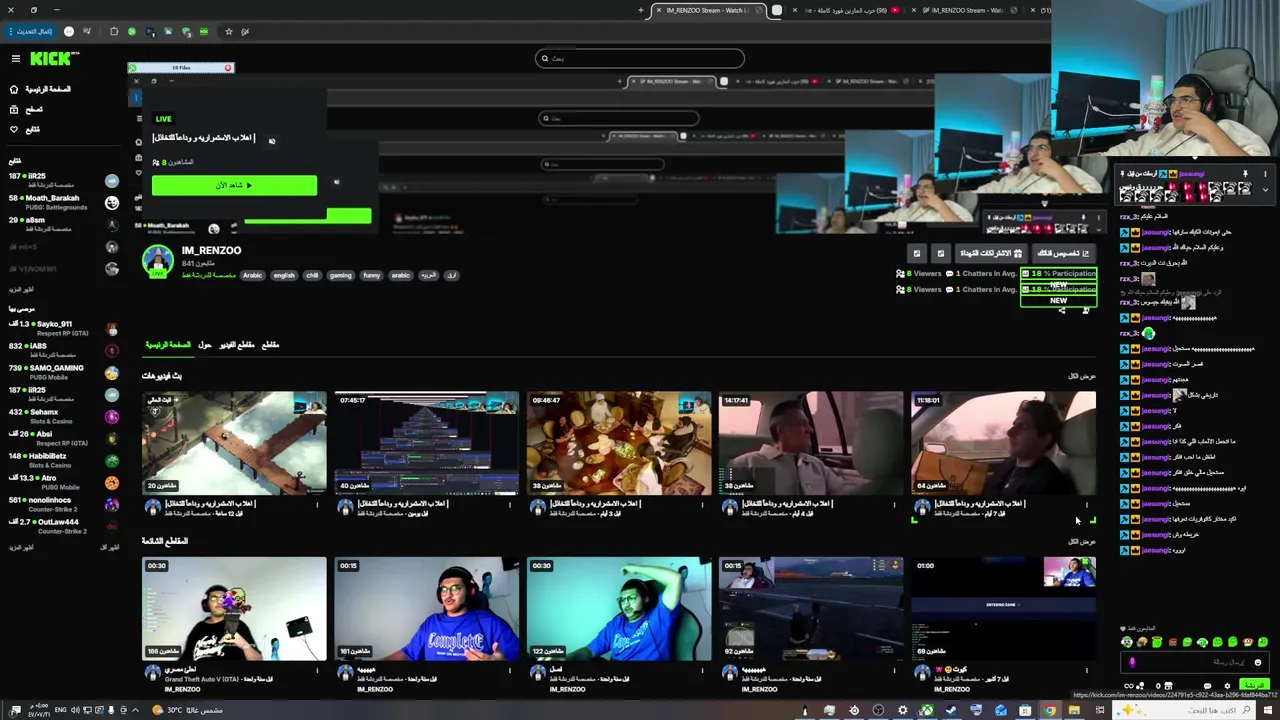1280x720 pixels.
Task: Open Chrome from the taskbar
Action: (x=1050, y=710)
